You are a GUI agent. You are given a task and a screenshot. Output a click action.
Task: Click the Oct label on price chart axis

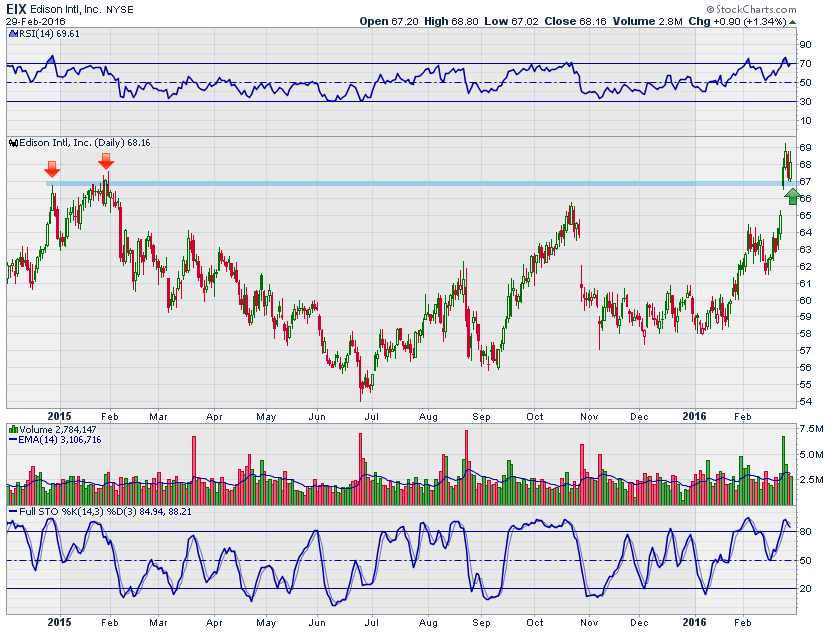535,417
